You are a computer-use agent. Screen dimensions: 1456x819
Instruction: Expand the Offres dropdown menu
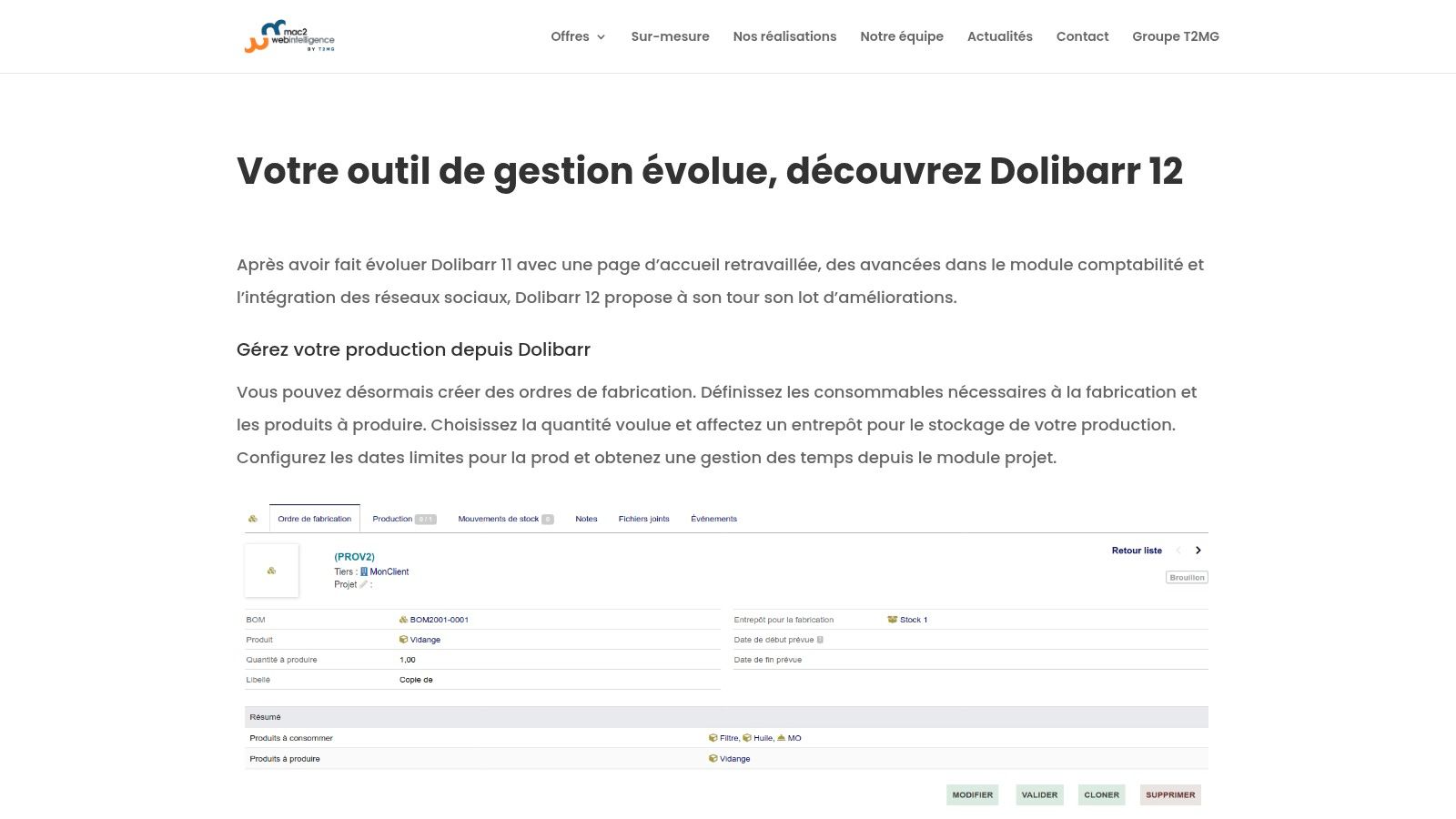click(578, 36)
